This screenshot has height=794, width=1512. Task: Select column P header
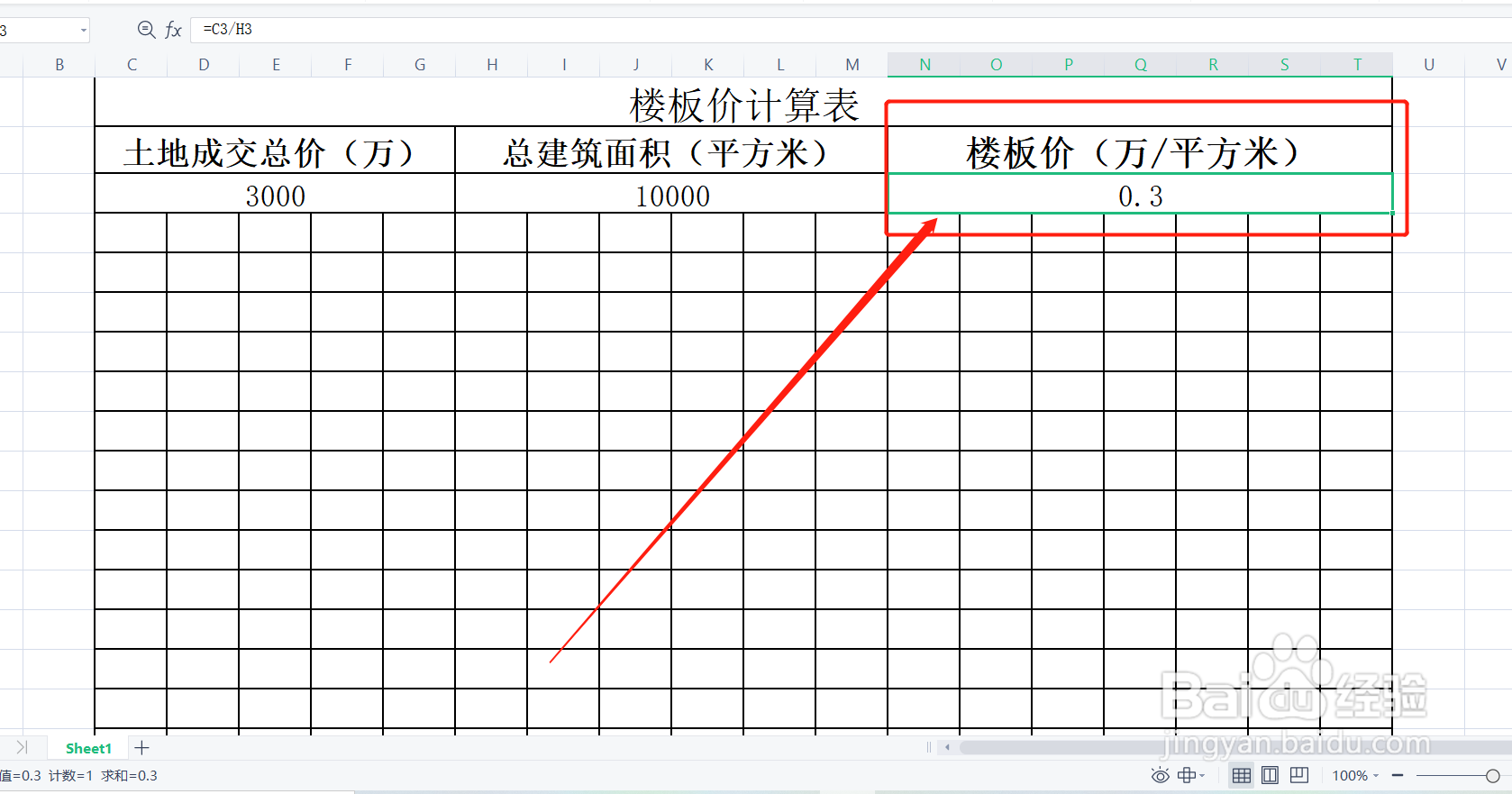[1069, 65]
